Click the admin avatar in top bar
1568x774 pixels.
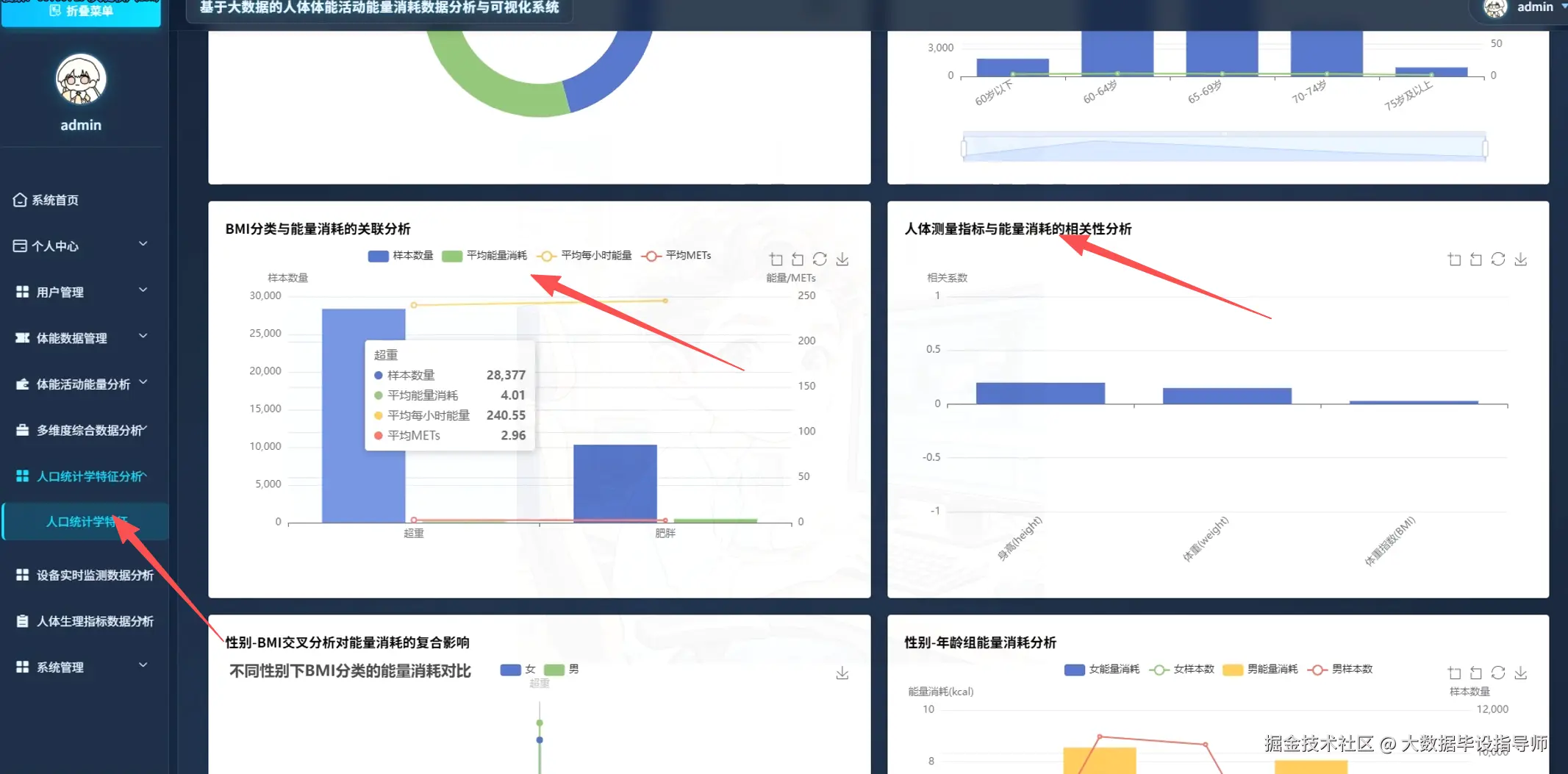click(x=1495, y=7)
